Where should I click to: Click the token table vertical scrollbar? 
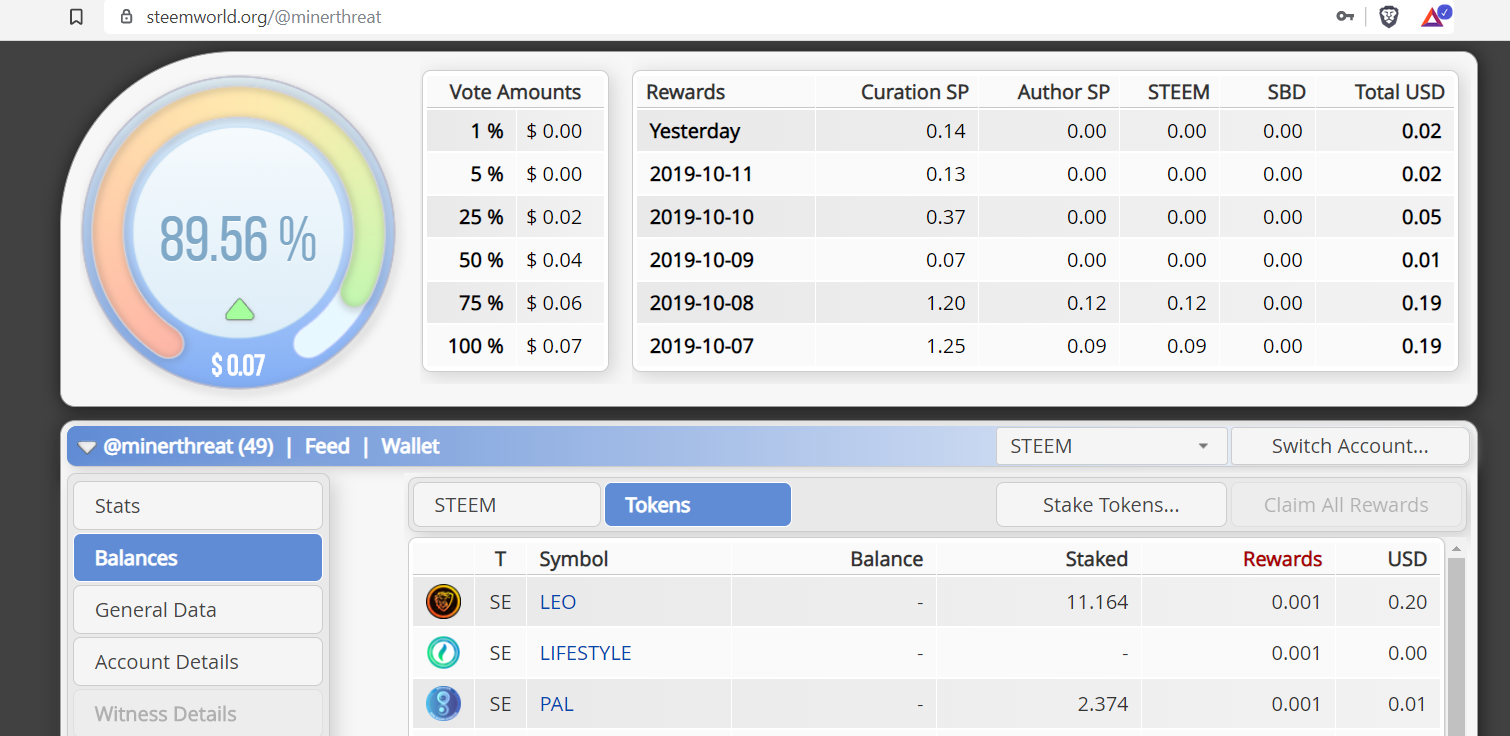(1456, 646)
